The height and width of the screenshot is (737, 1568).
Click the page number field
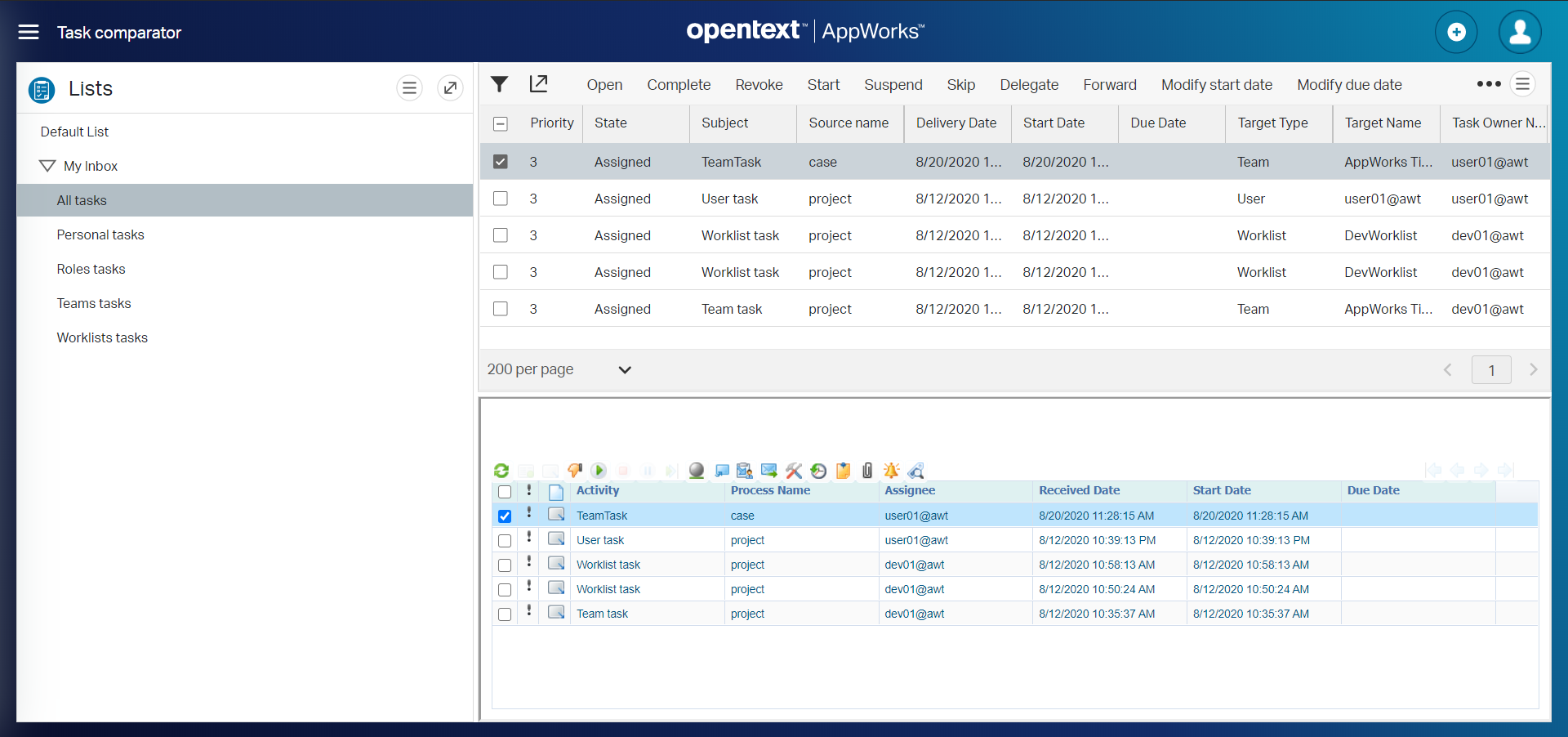point(1491,370)
